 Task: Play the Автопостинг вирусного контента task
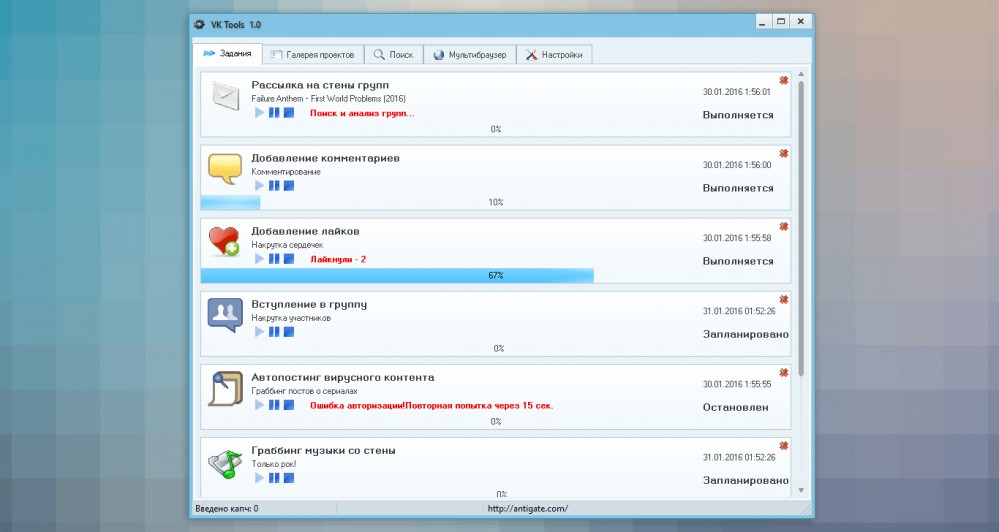point(259,405)
